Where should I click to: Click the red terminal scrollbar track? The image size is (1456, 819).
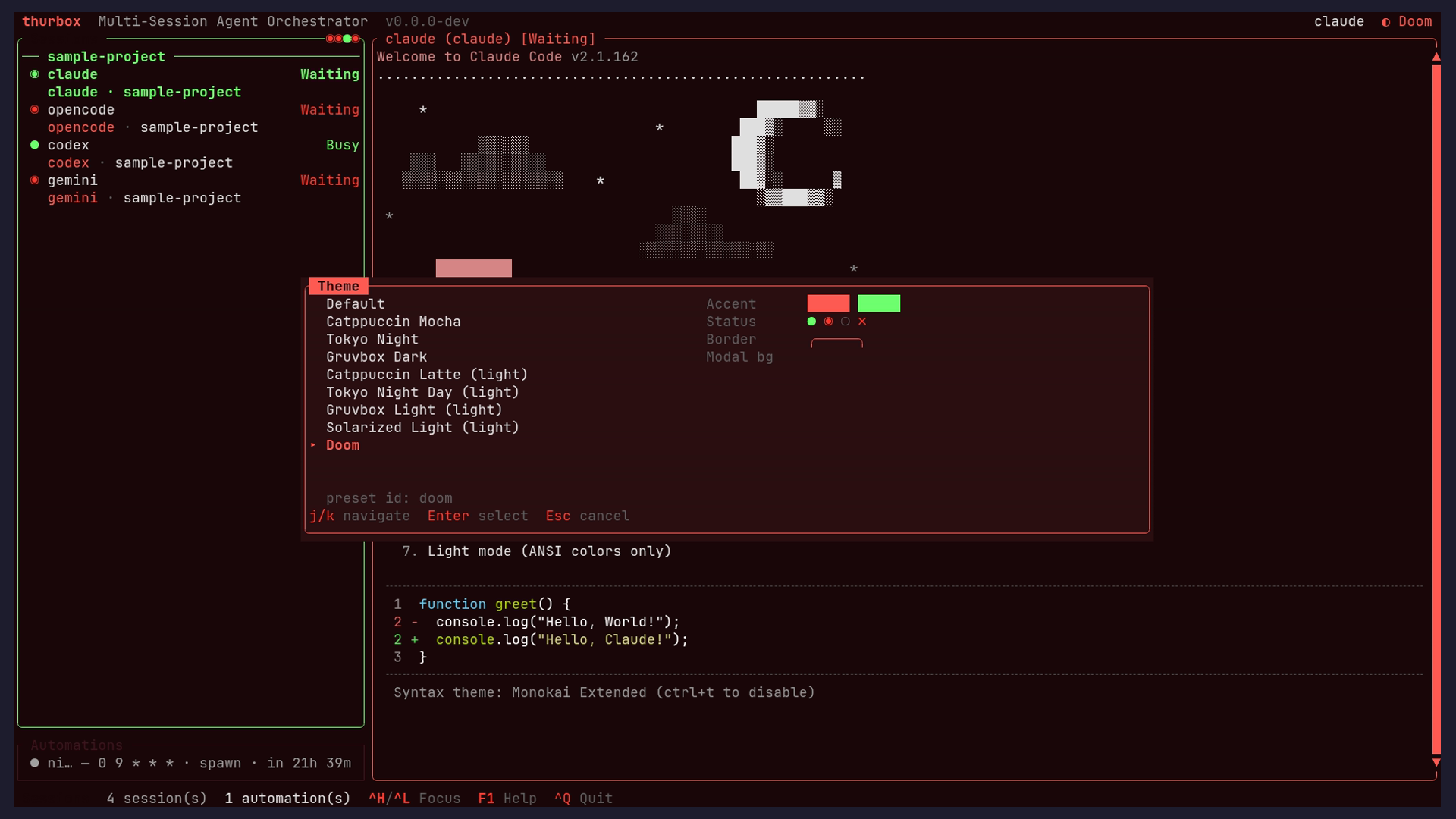click(1436, 409)
